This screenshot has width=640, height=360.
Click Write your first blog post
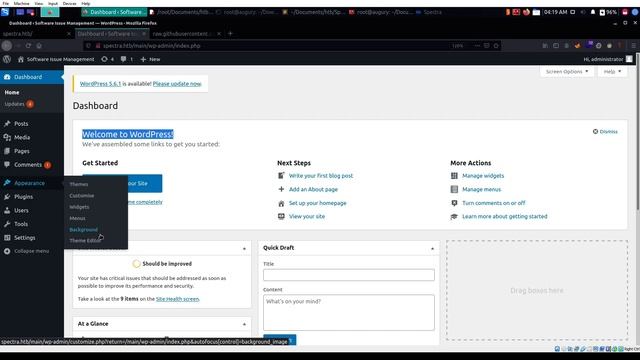coord(321,176)
